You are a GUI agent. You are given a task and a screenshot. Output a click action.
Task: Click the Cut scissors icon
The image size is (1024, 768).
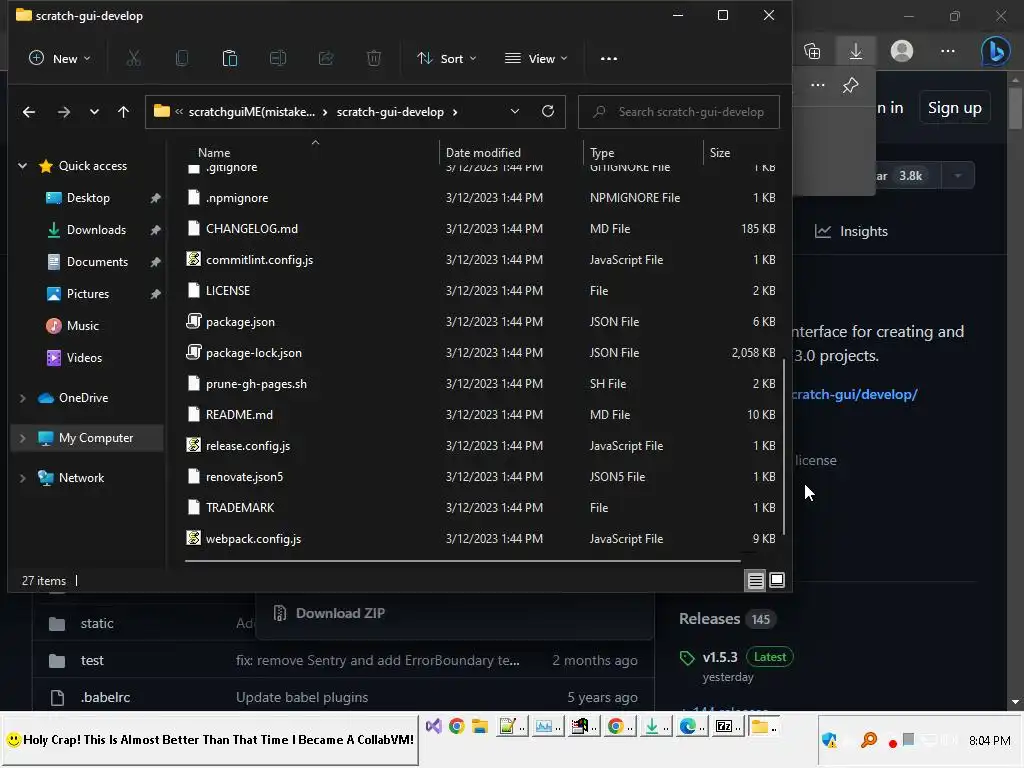tap(133, 59)
